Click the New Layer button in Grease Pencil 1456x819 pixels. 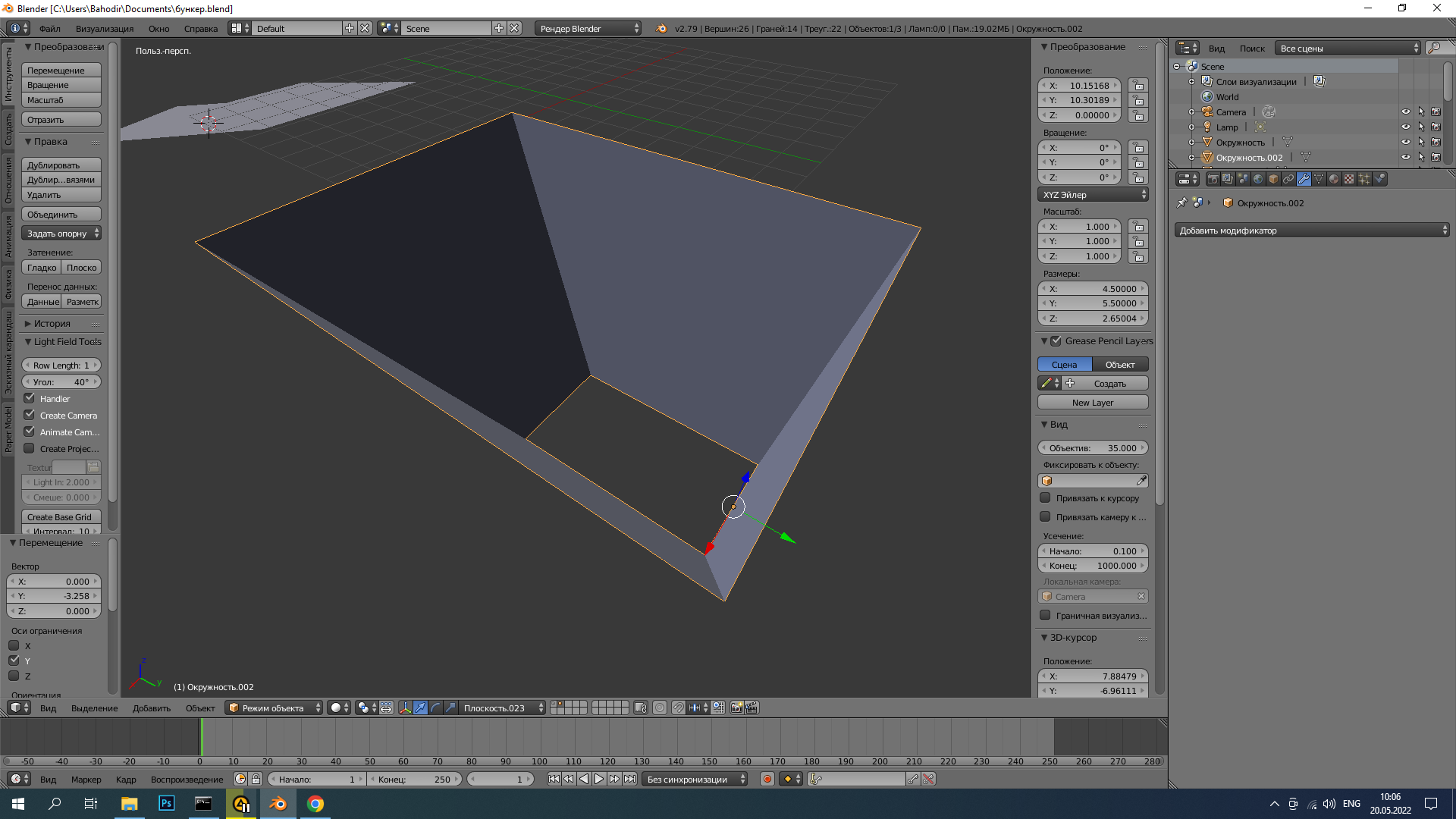click(x=1092, y=401)
